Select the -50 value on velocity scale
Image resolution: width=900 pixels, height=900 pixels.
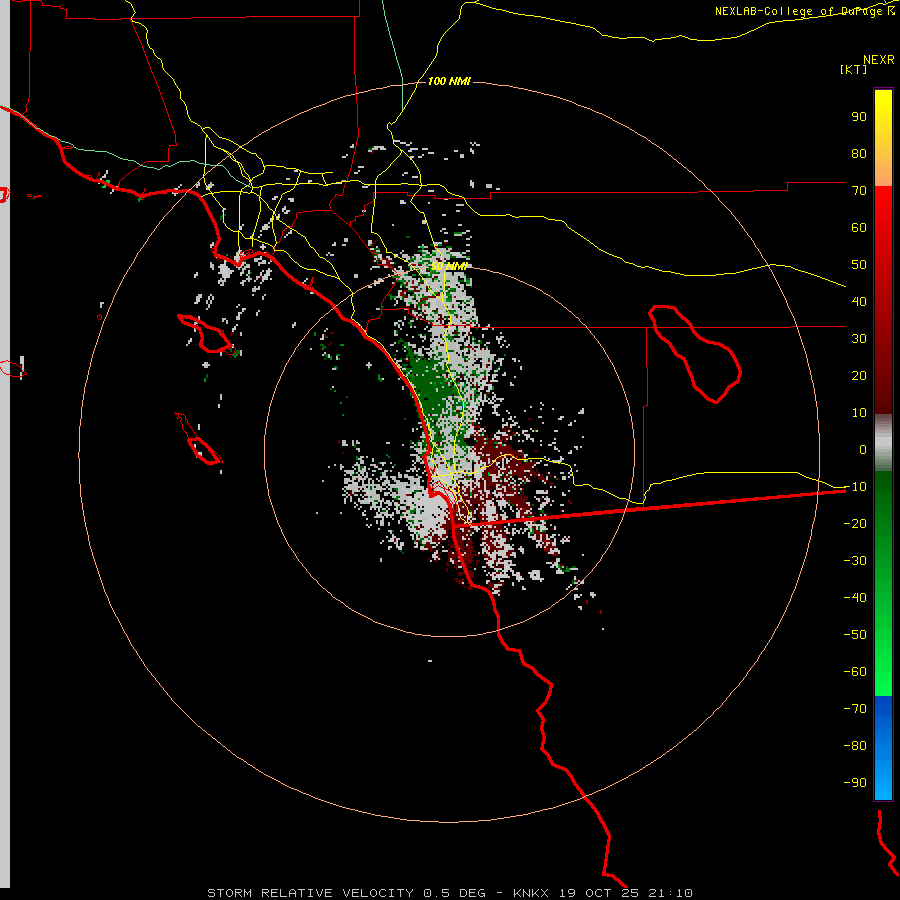point(855,635)
